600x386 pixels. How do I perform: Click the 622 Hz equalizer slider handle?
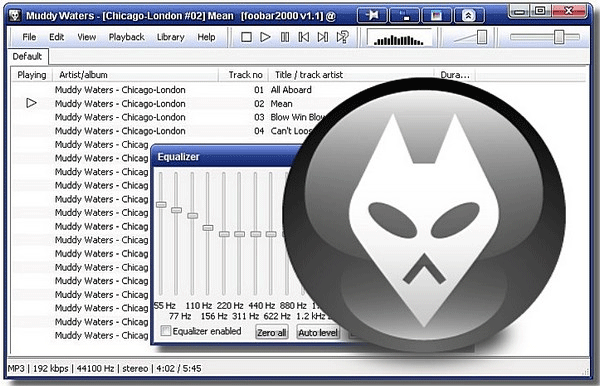coord(271,234)
